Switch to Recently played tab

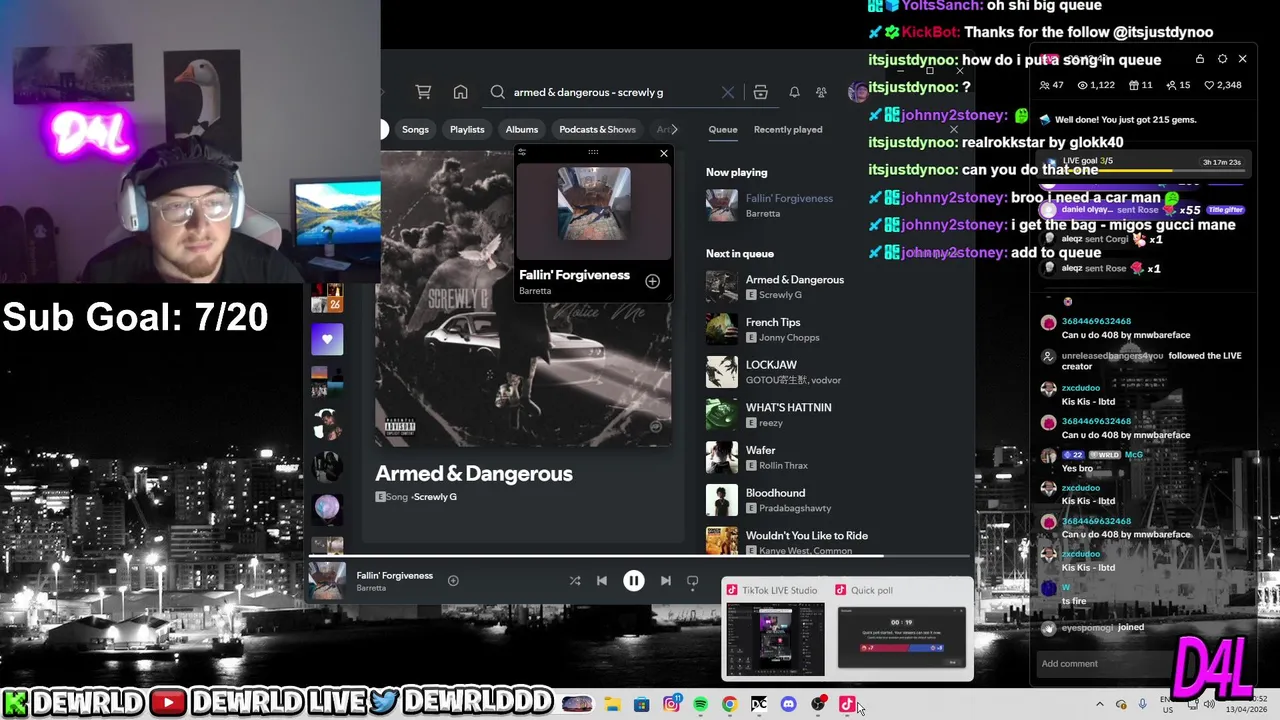788,129
